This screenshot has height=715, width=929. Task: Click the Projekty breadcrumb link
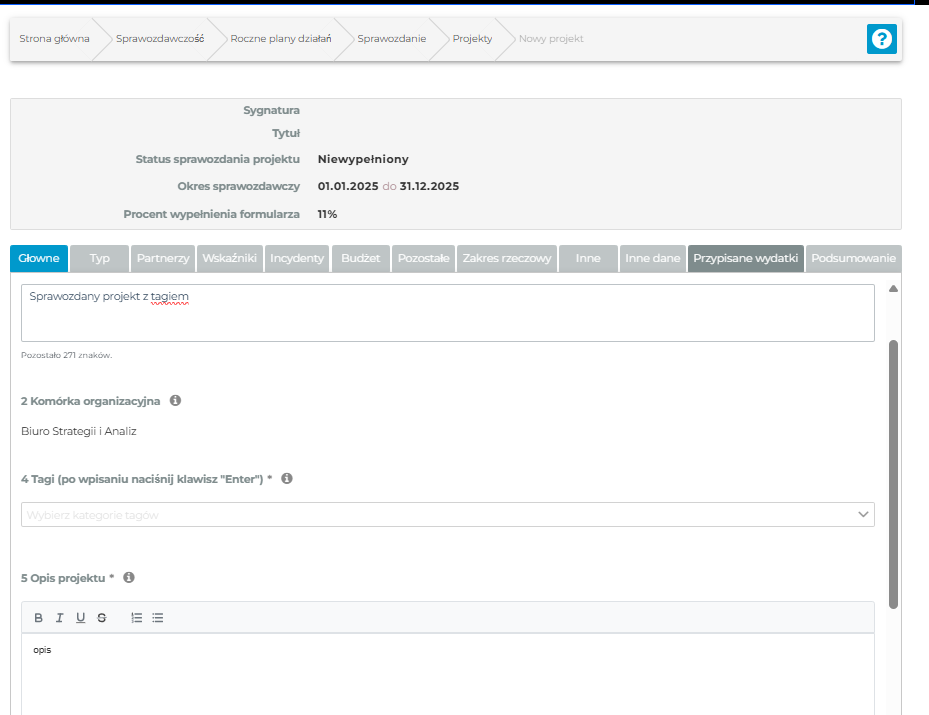(x=472, y=39)
